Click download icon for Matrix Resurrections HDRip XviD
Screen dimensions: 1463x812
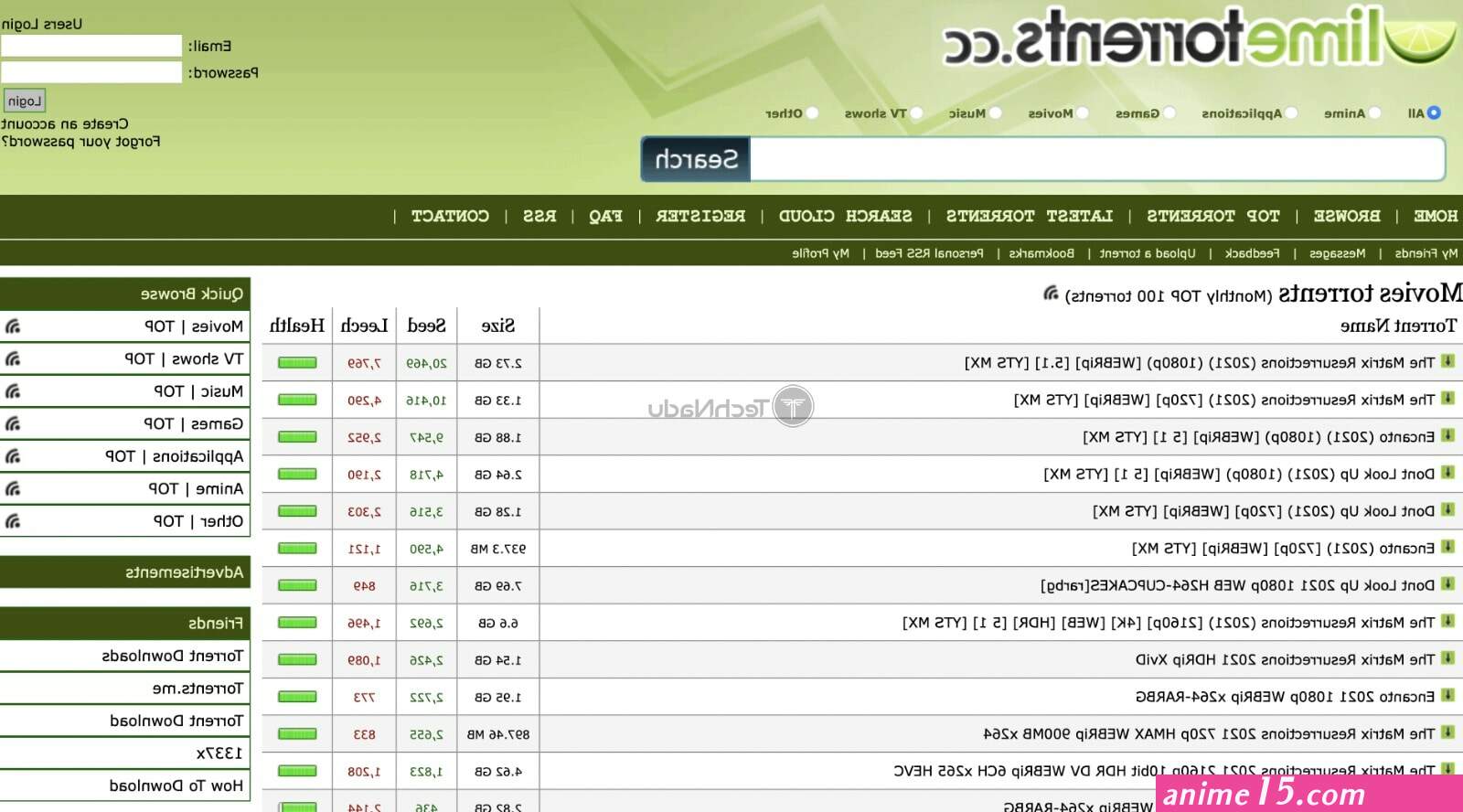(1448, 658)
